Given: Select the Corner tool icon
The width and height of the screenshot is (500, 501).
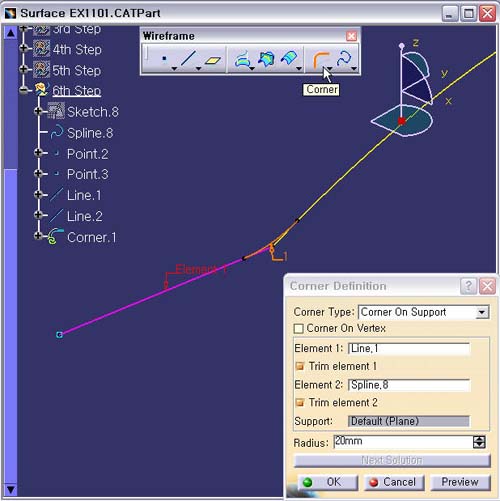Looking at the screenshot, I should click(321, 60).
